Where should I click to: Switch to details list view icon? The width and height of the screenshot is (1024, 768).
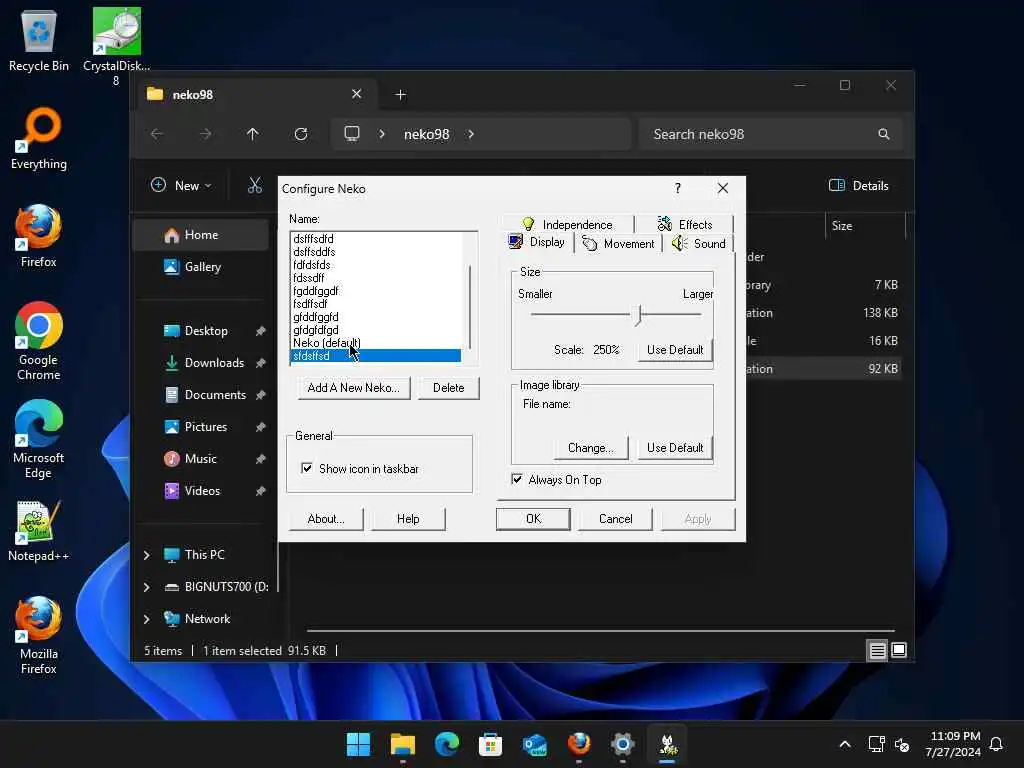[877, 650]
